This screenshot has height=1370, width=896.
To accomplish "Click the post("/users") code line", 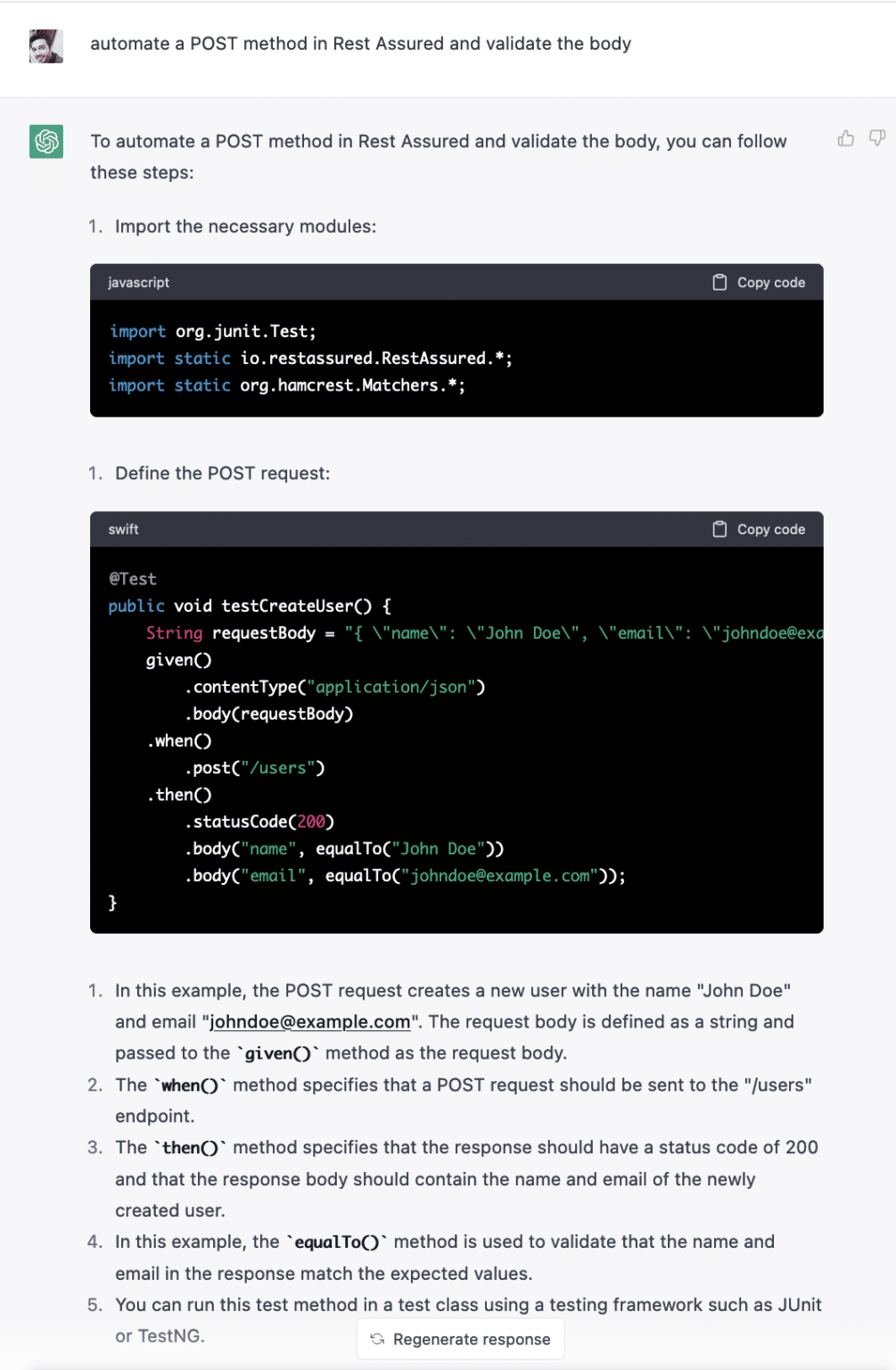I will (255, 768).
